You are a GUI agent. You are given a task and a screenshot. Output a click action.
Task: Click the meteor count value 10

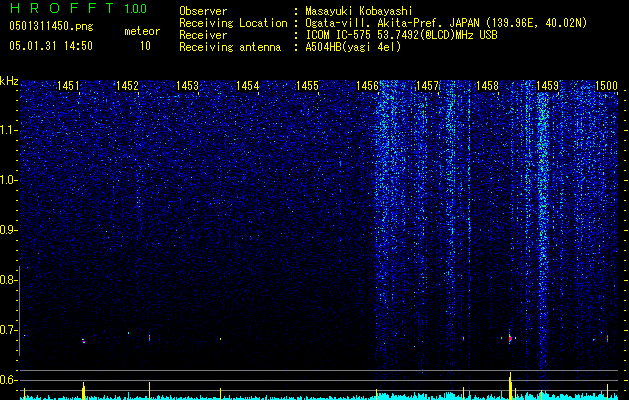[145, 46]
